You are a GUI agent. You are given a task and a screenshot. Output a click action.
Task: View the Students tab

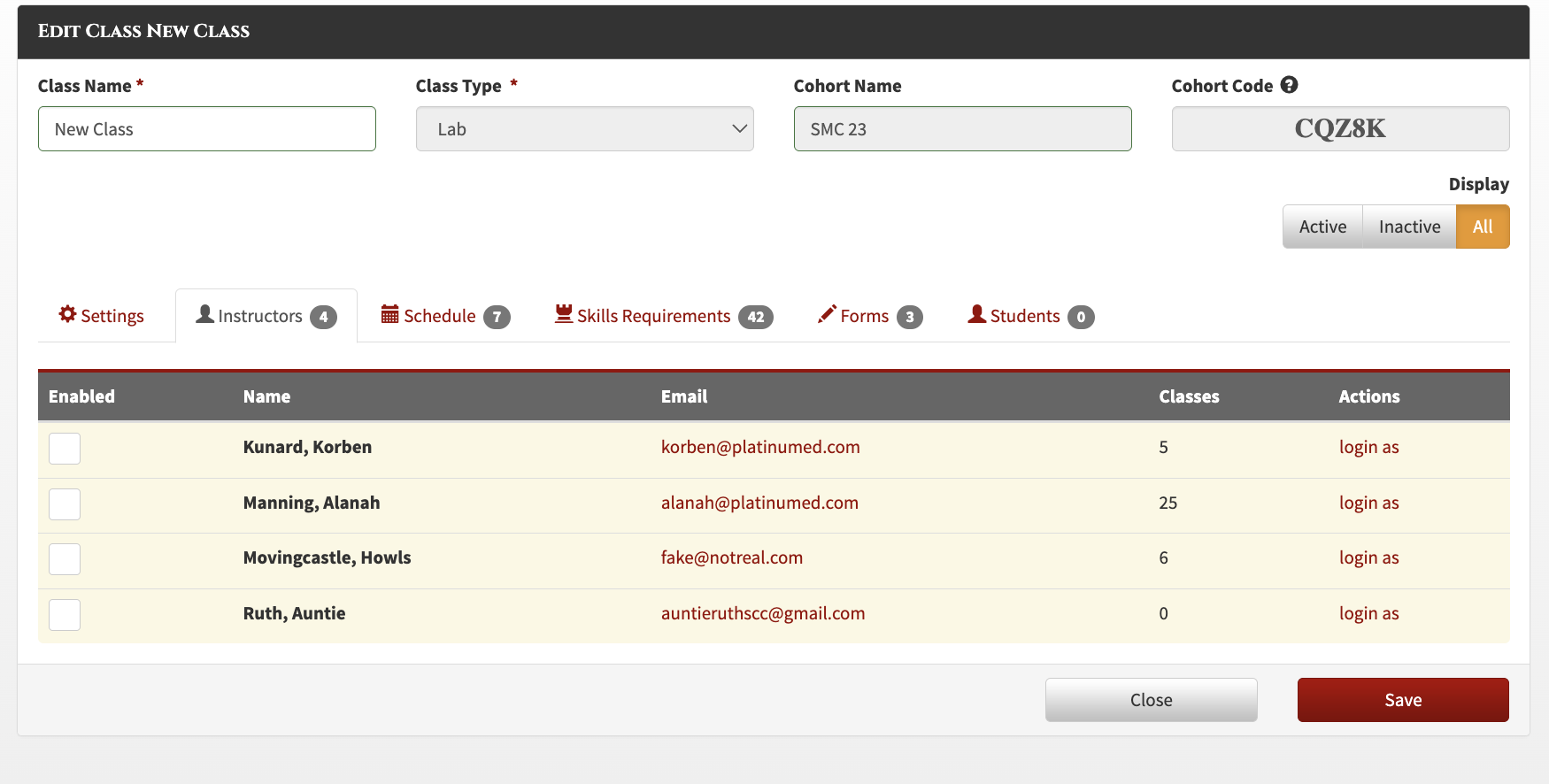tap(1031, 316)
